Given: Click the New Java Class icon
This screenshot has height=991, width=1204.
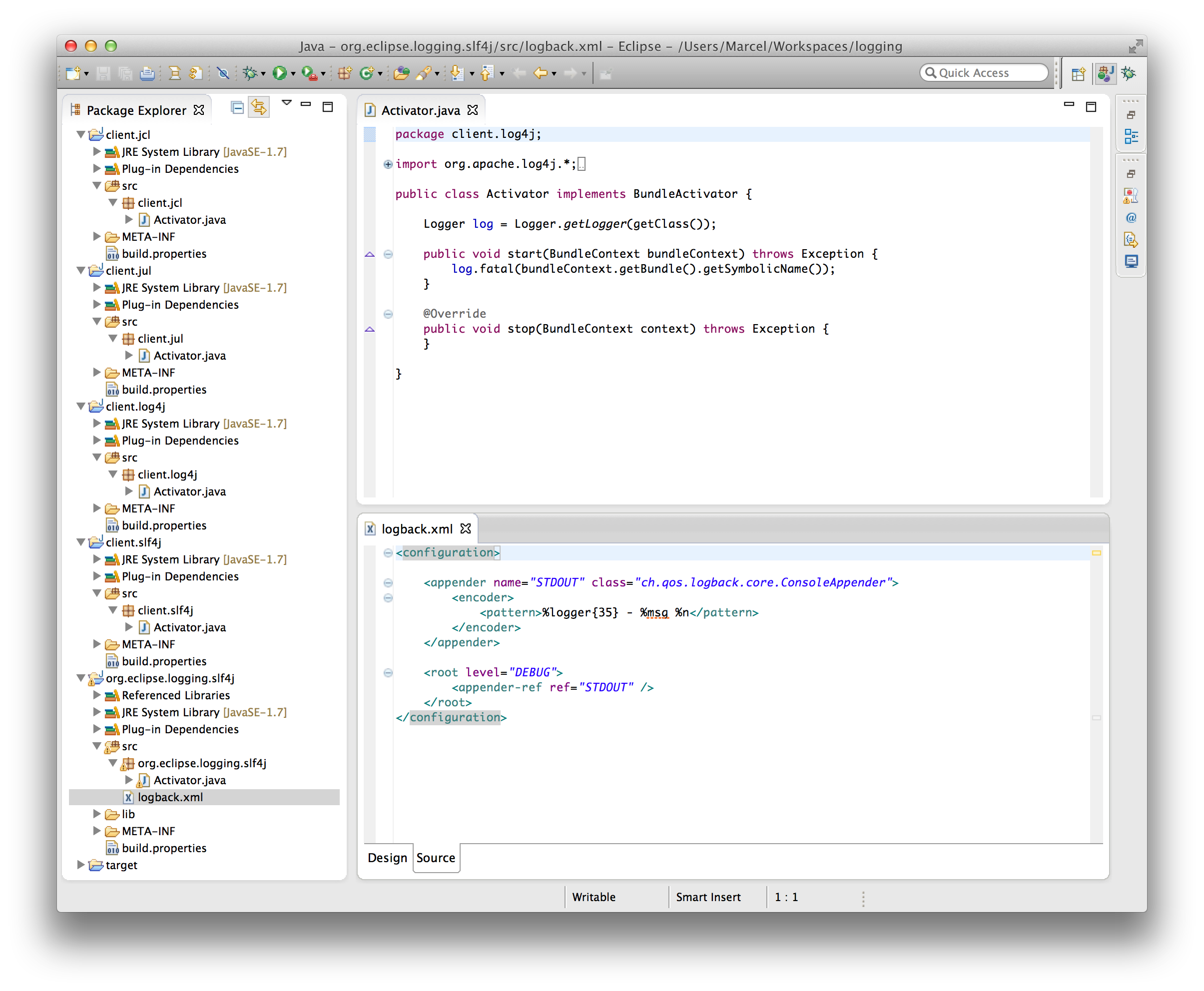Looking at the screenshot, I should (x=366, y=73).
